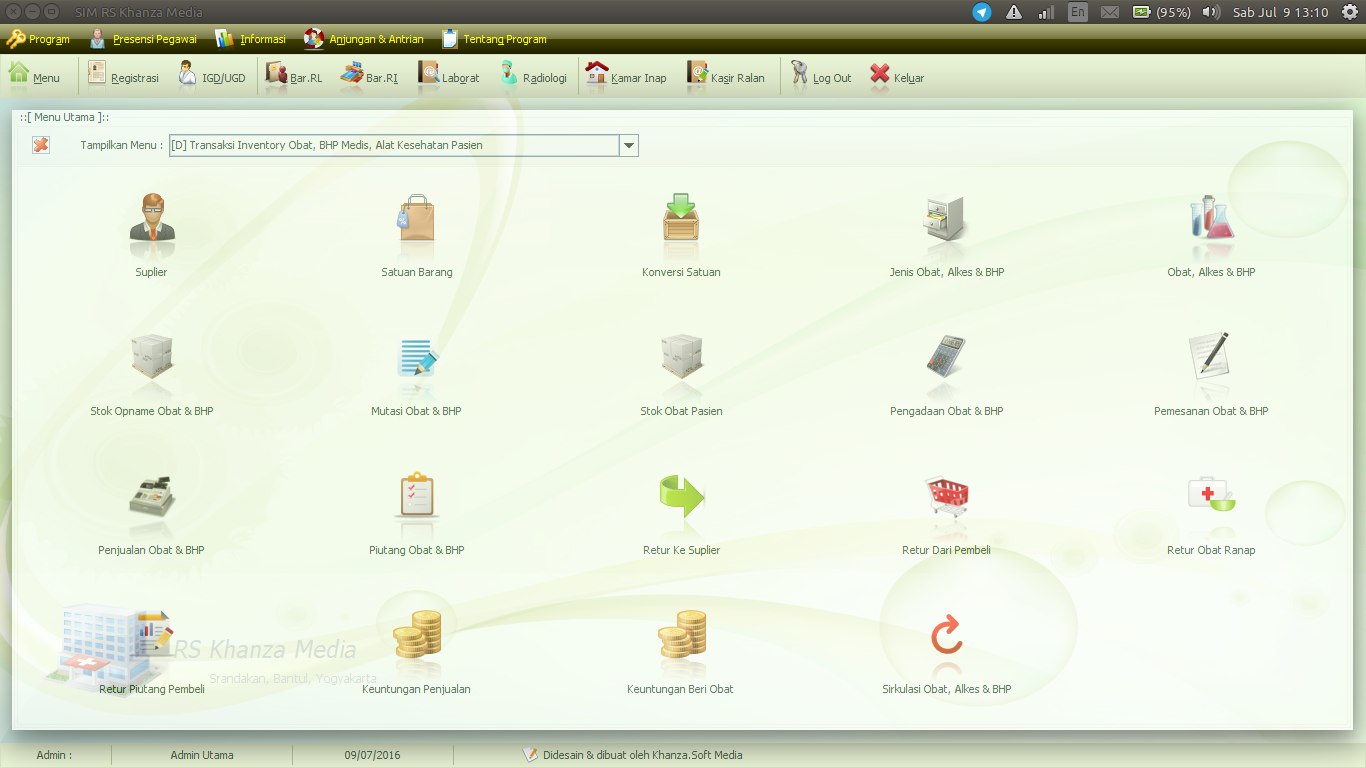Open Jenis Obat, Alkes & BHP

pos(946,229)
